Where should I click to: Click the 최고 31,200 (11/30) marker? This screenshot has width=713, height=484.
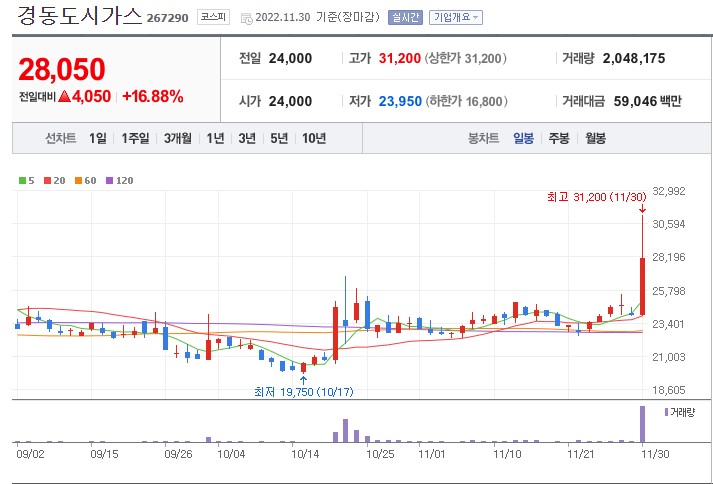[597, 197]
